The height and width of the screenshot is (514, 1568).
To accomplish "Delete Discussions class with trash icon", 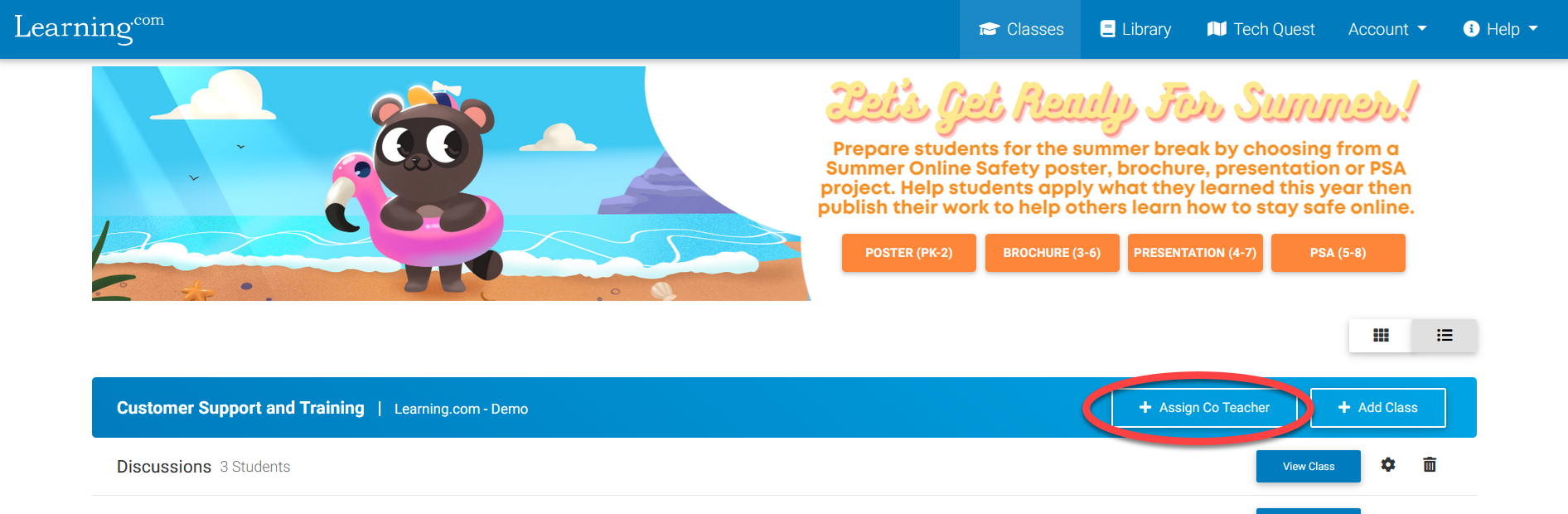I will tap(1430, 465).
